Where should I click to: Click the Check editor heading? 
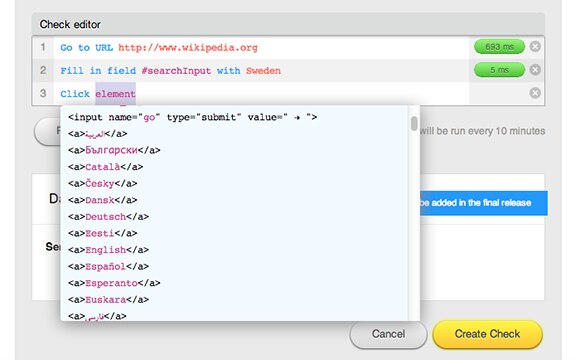(70, 24)
